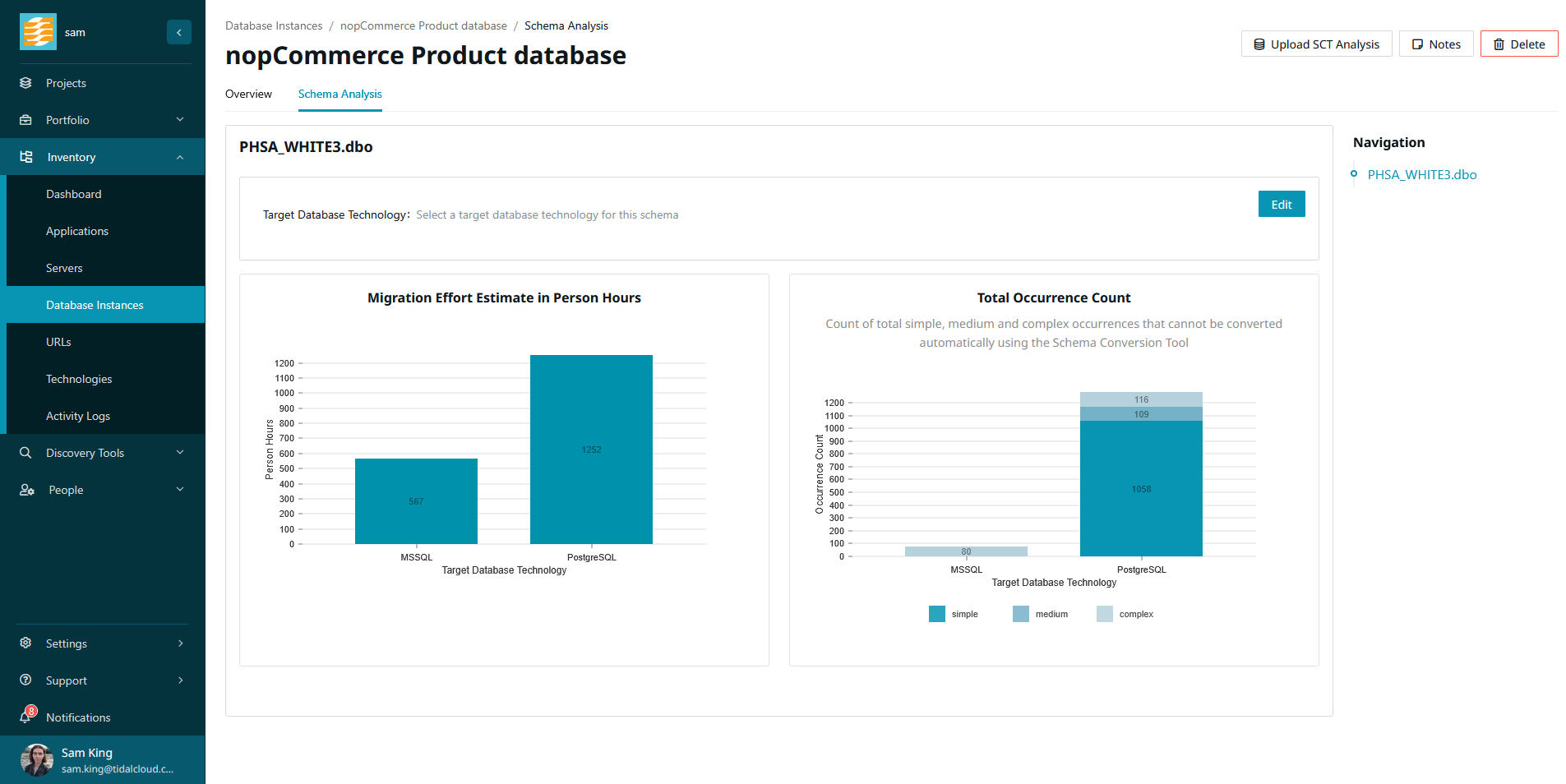Collapse the Inventory menu chevron
The image size is (1566, 784).
[180, 157]
